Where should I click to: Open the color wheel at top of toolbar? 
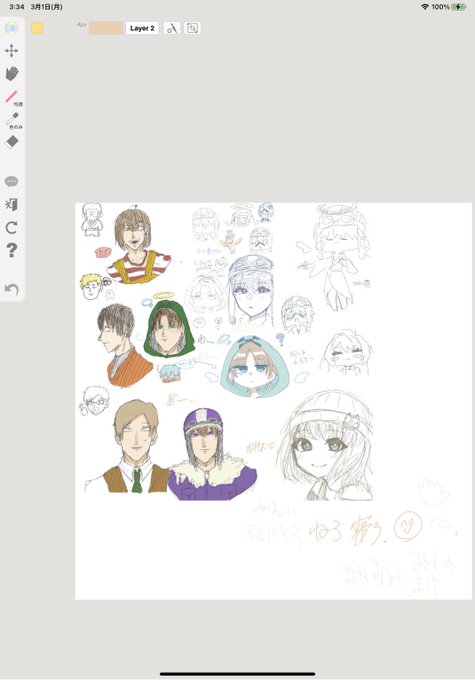point(11,28)
